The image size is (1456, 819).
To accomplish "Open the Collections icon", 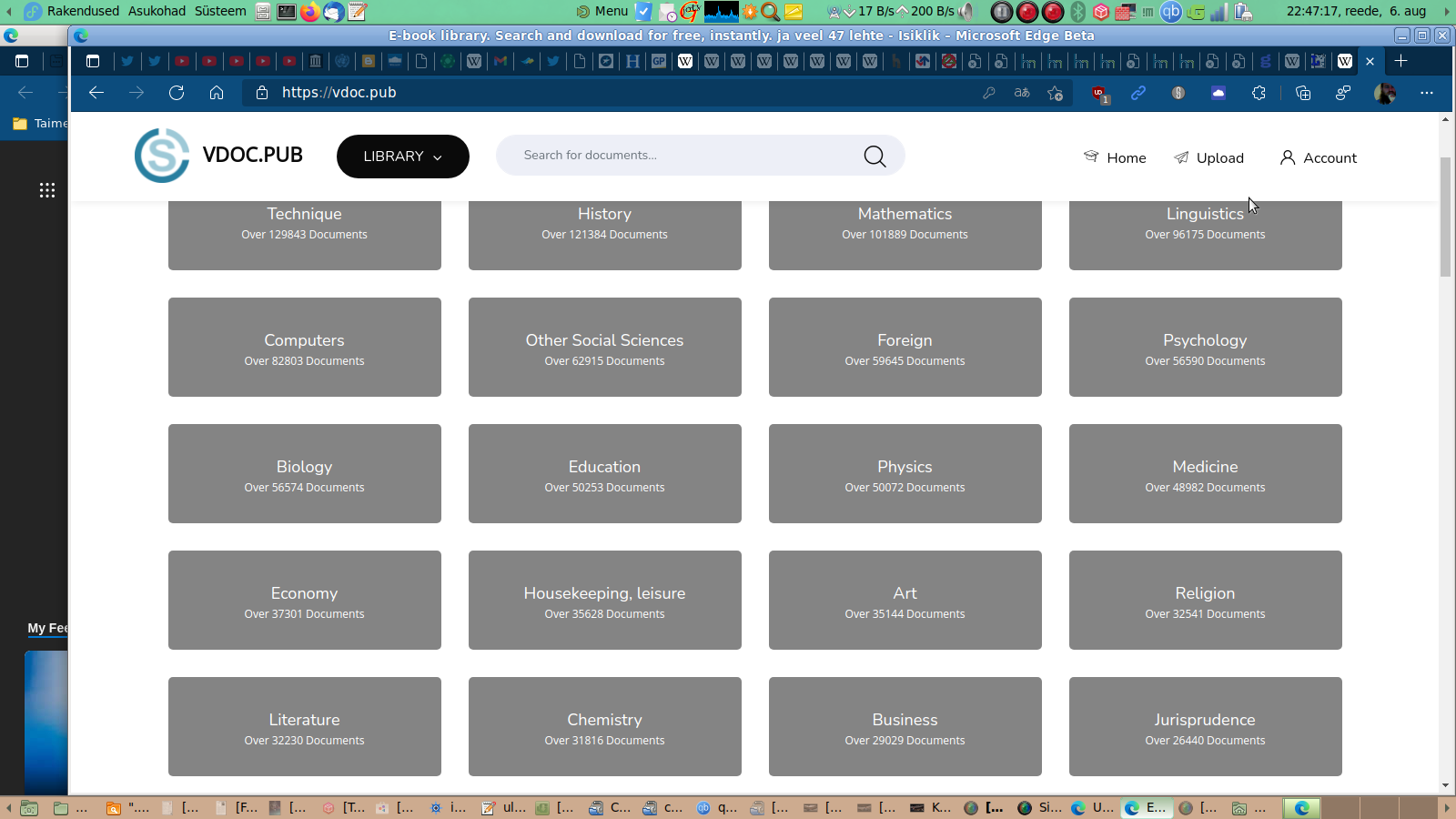I will [x=1303, y=93].
